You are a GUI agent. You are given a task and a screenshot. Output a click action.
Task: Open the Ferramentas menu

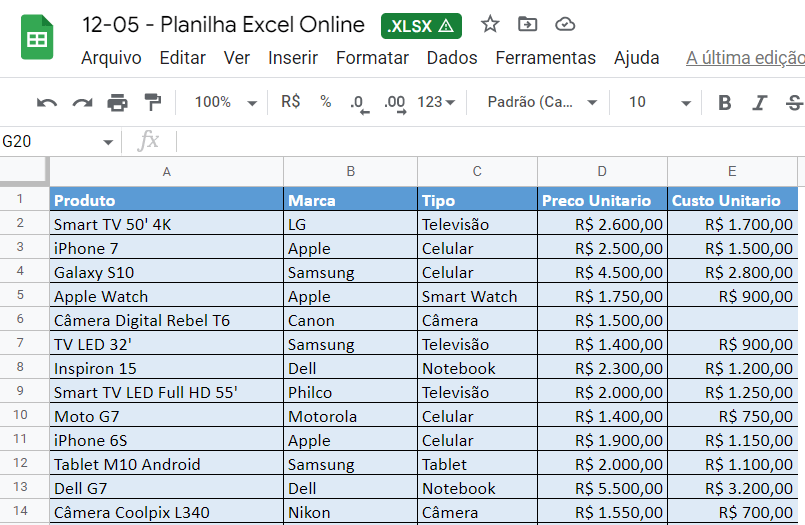pos(545,58)
